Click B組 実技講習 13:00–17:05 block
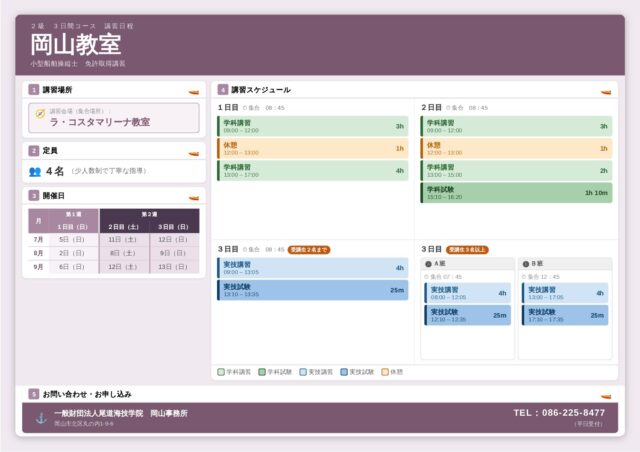Image resolution: width=640 pixels, height=452 pixels. click(565, 293)
